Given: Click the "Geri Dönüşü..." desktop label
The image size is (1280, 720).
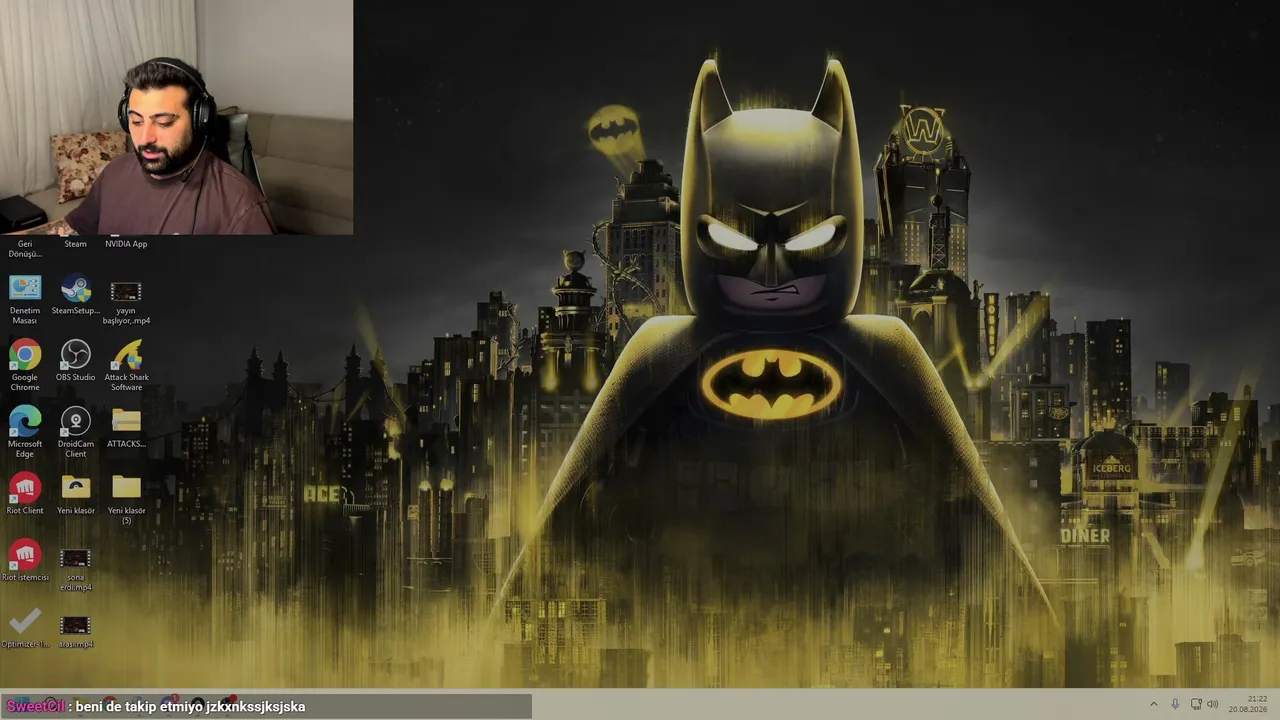Looking at the screenshot, I should [x=25, y=249].
